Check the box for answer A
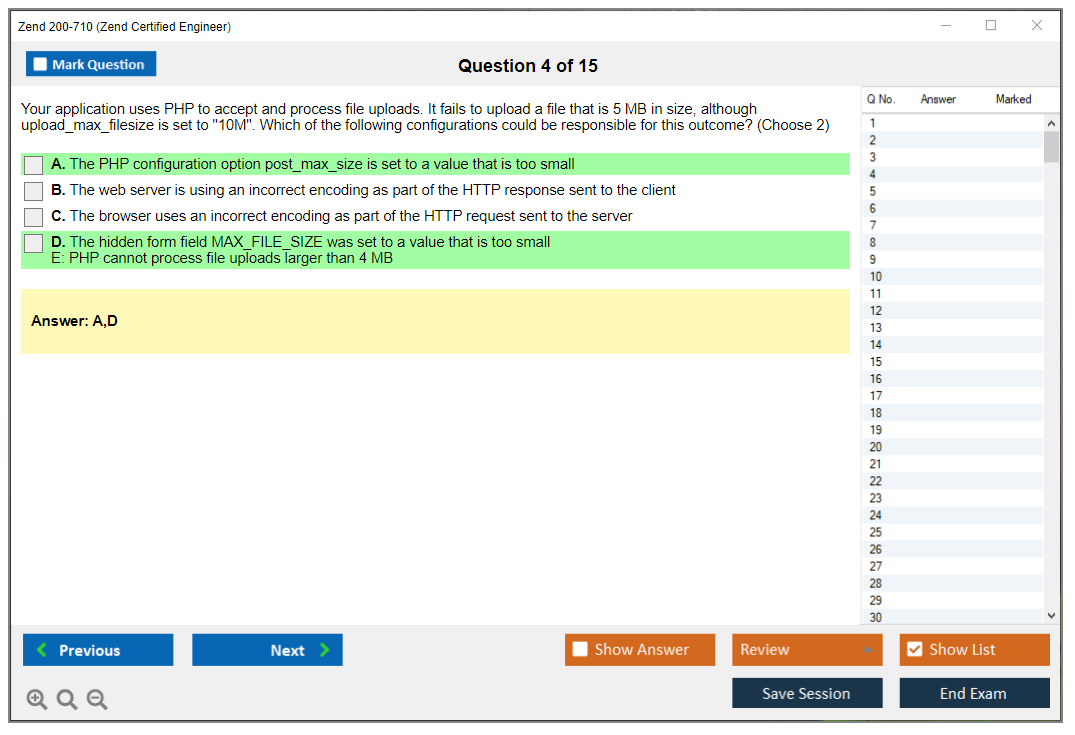Viewport: 1075px width, 735px height. click(x=34, y=165)
